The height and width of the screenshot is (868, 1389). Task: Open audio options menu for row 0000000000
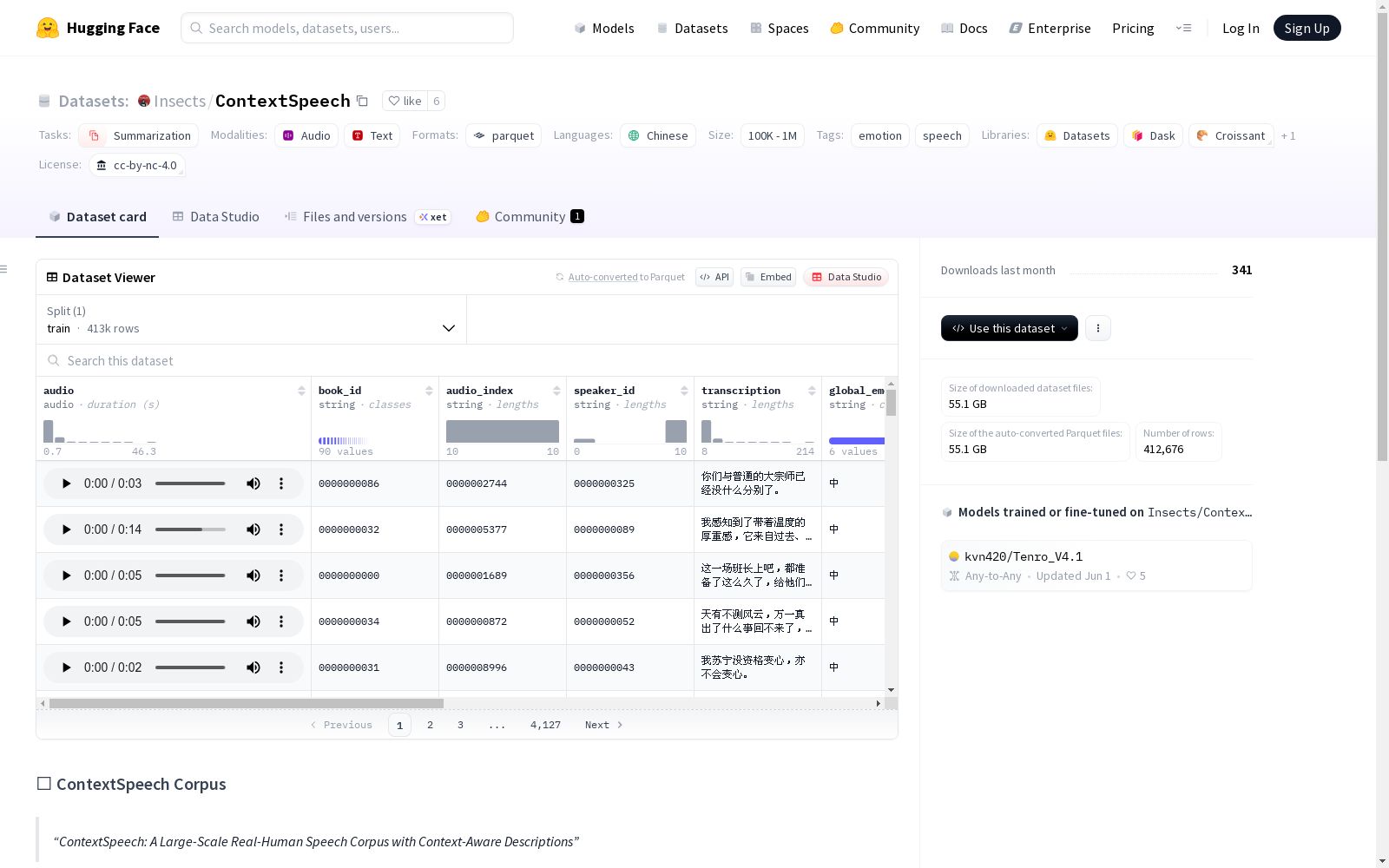pyautogui.click(x=281, y=575)
